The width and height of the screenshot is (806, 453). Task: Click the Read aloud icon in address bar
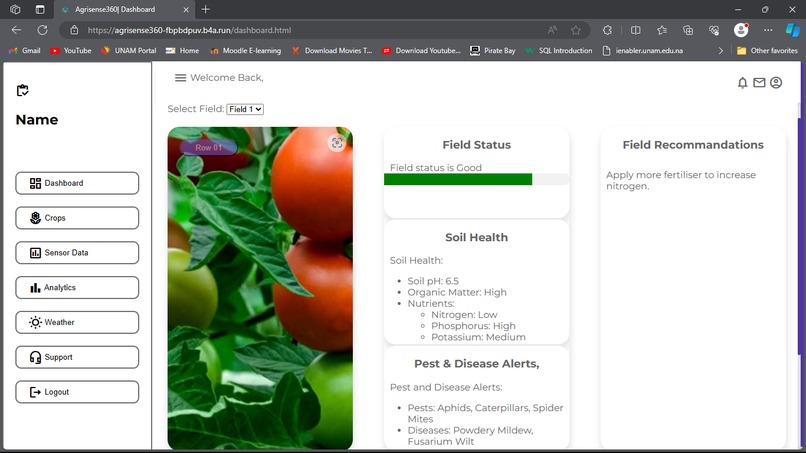click(x=553, y=30)
